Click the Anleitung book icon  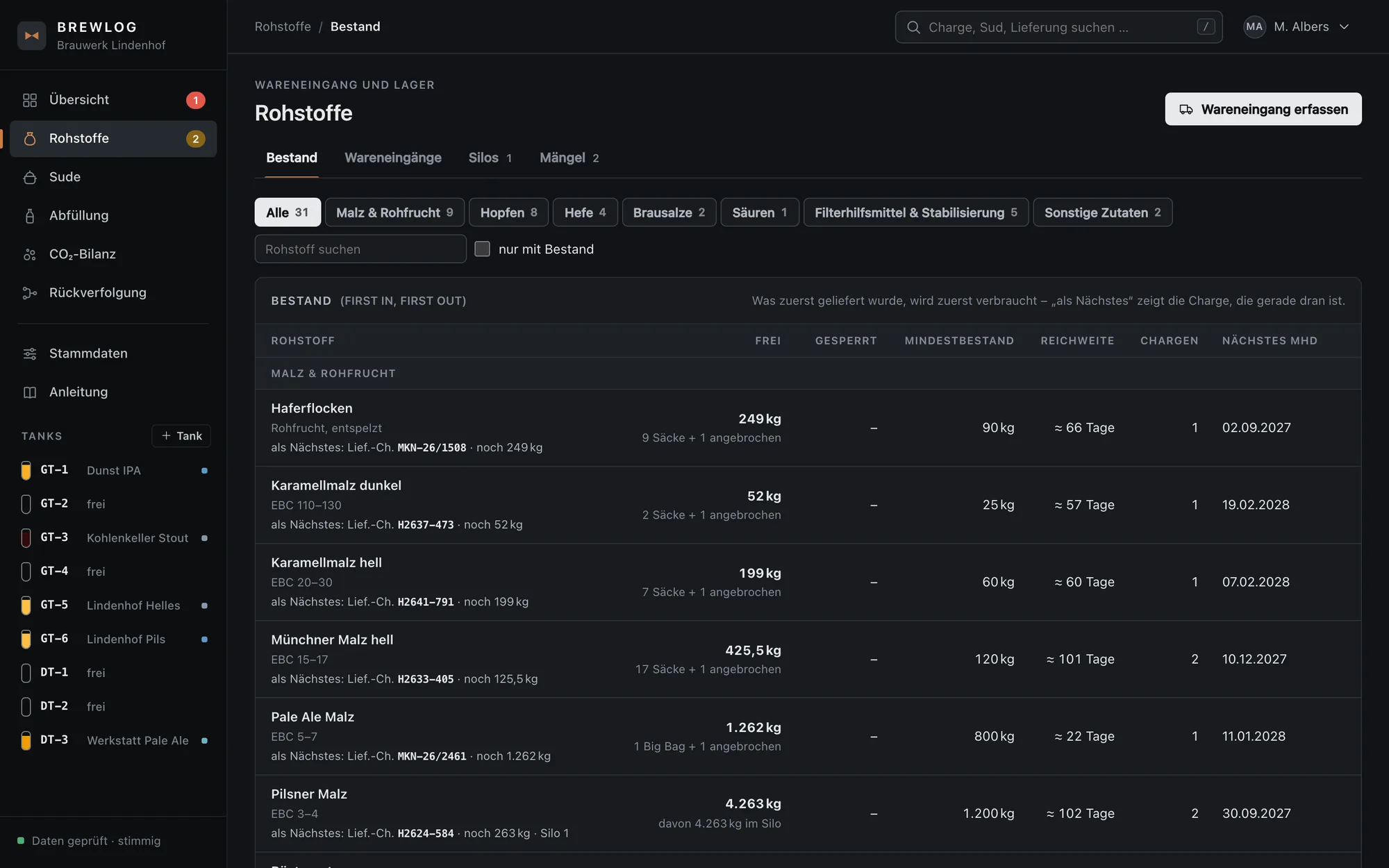pyautogui.click(x=29, y=392)
